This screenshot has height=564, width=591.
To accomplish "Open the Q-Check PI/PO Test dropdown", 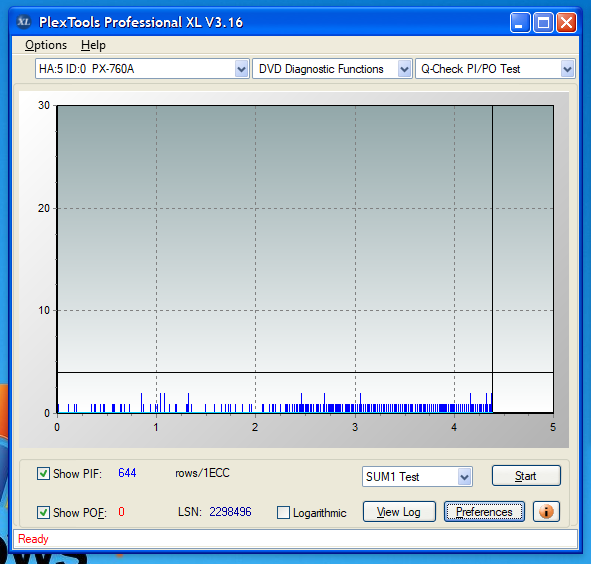I will click(x=495, y=69).
